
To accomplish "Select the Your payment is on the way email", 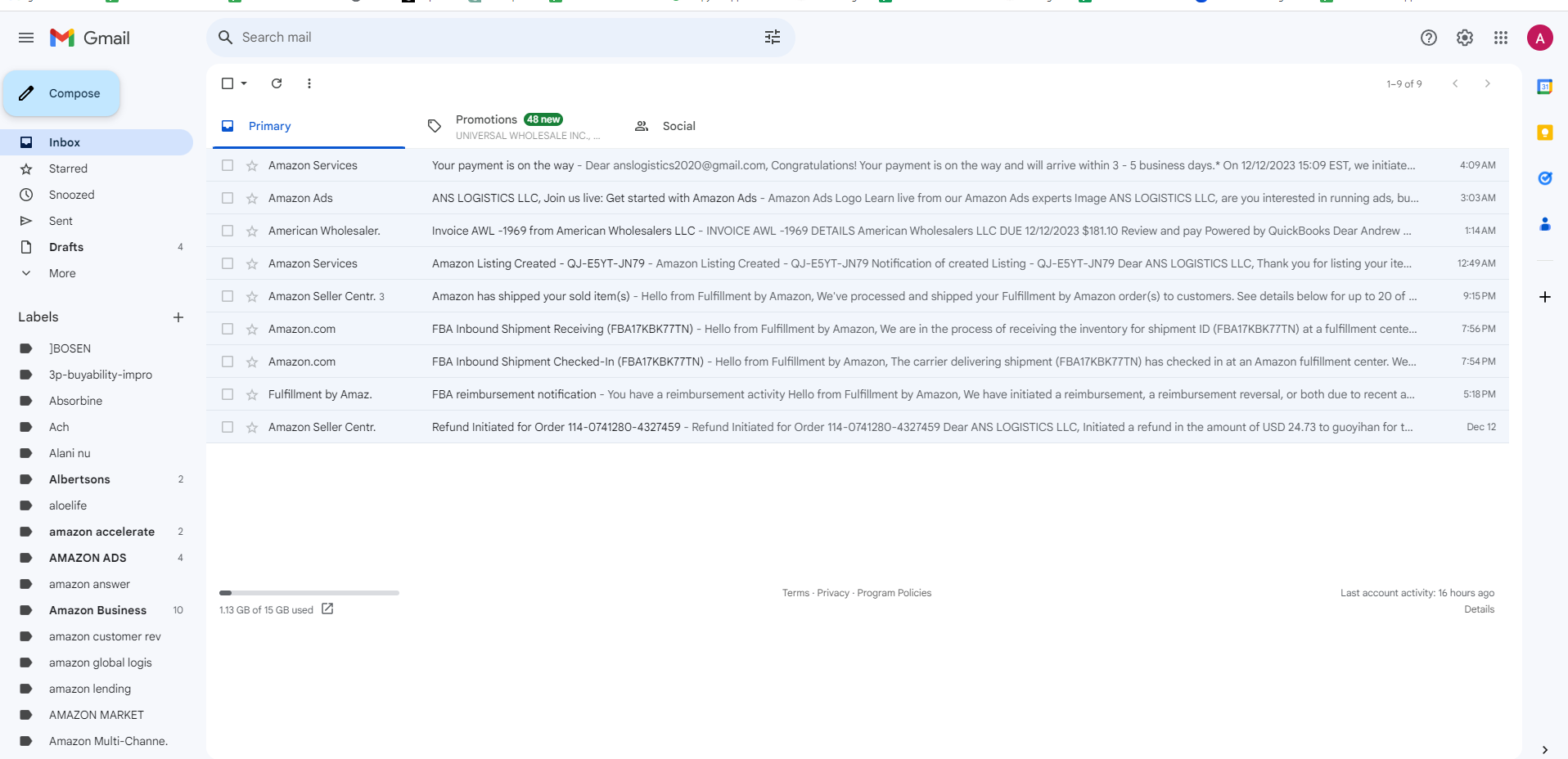I will point(228,165).
